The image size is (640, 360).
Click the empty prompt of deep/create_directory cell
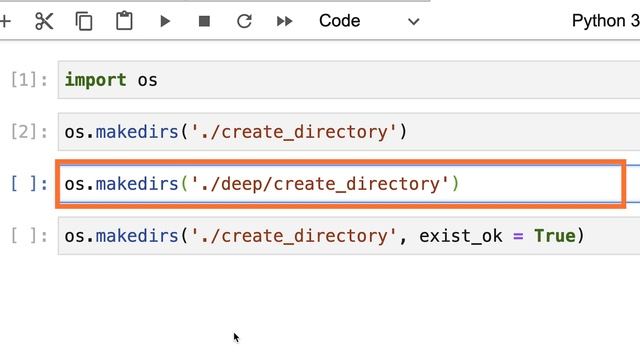coord(29,184)
